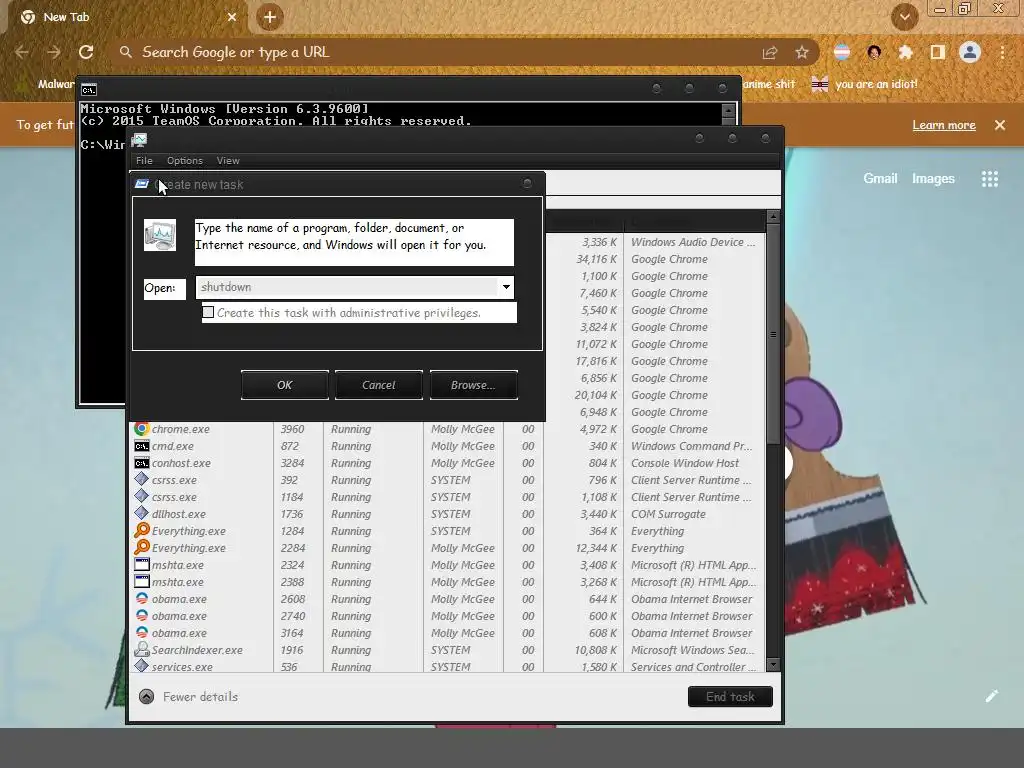This screenshot has width=1024, height=768.
Task: Open a new Chrome tab
Action: pyautogui.click(x=270, y=17)
